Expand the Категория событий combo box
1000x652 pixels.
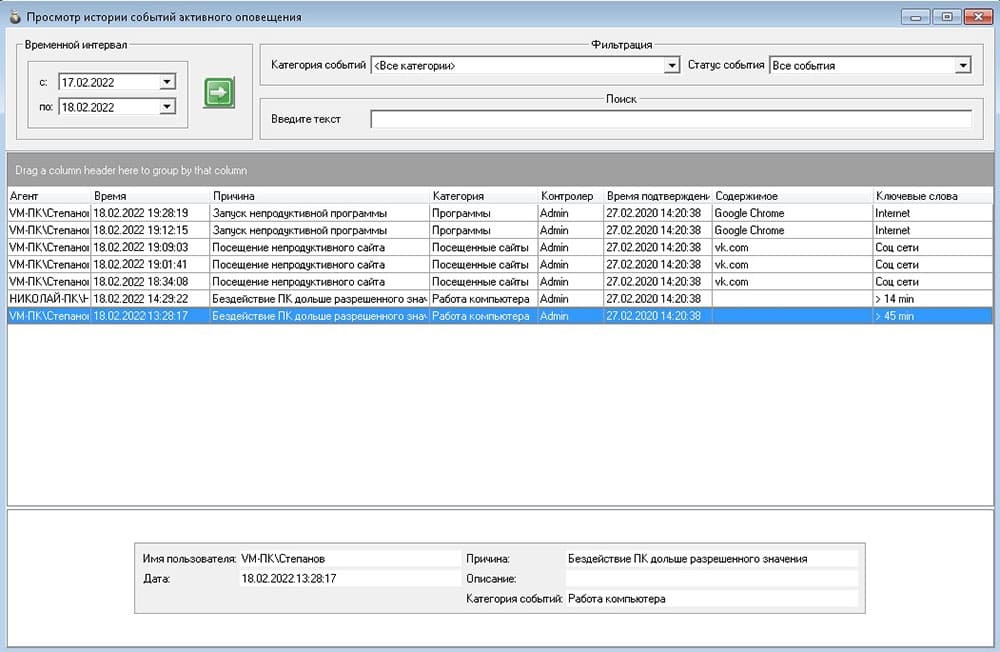(x=672, y=65)
